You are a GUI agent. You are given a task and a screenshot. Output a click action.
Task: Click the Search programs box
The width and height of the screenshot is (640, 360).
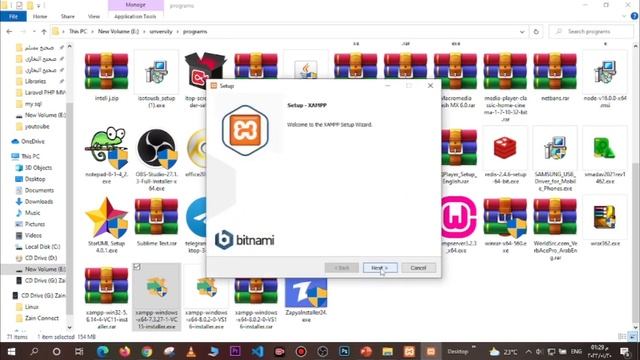(592, 31)
